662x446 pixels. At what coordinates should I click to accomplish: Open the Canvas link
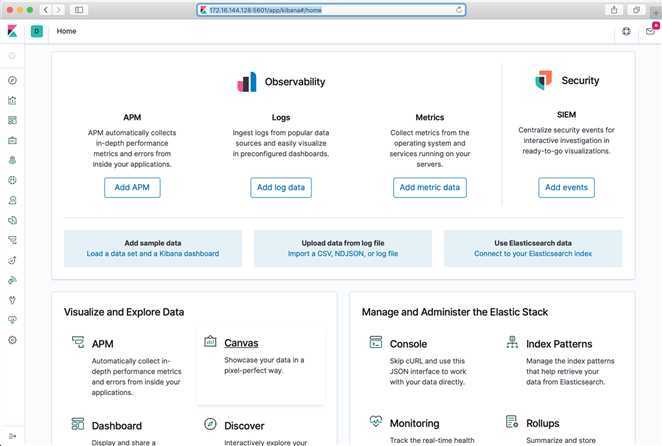(x=241, y=343)
